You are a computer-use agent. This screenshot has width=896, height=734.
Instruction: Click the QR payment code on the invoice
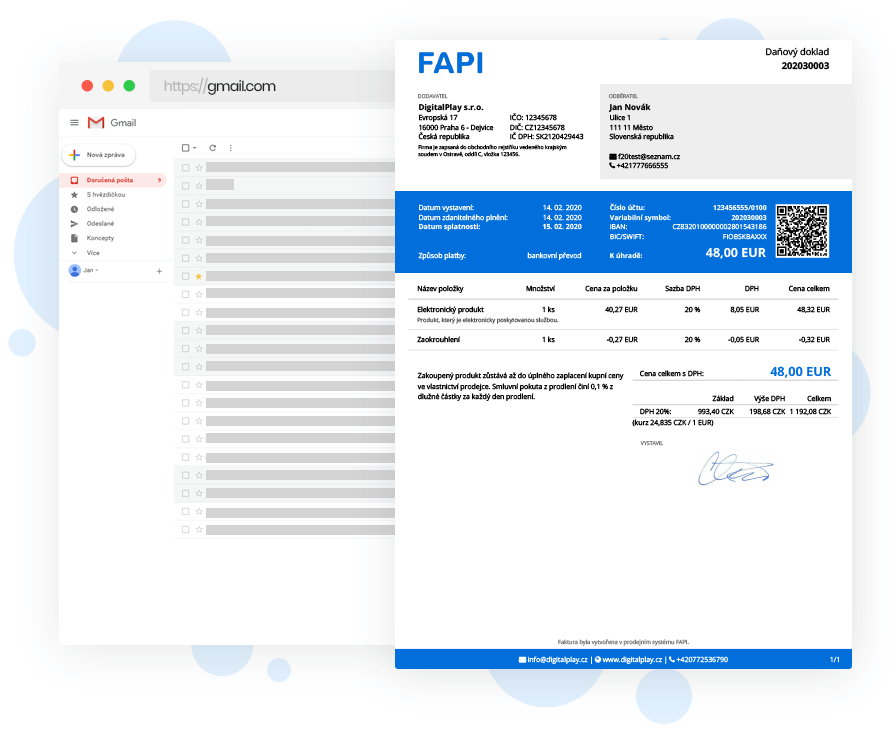pyautogui.click(x=802, y=231)
